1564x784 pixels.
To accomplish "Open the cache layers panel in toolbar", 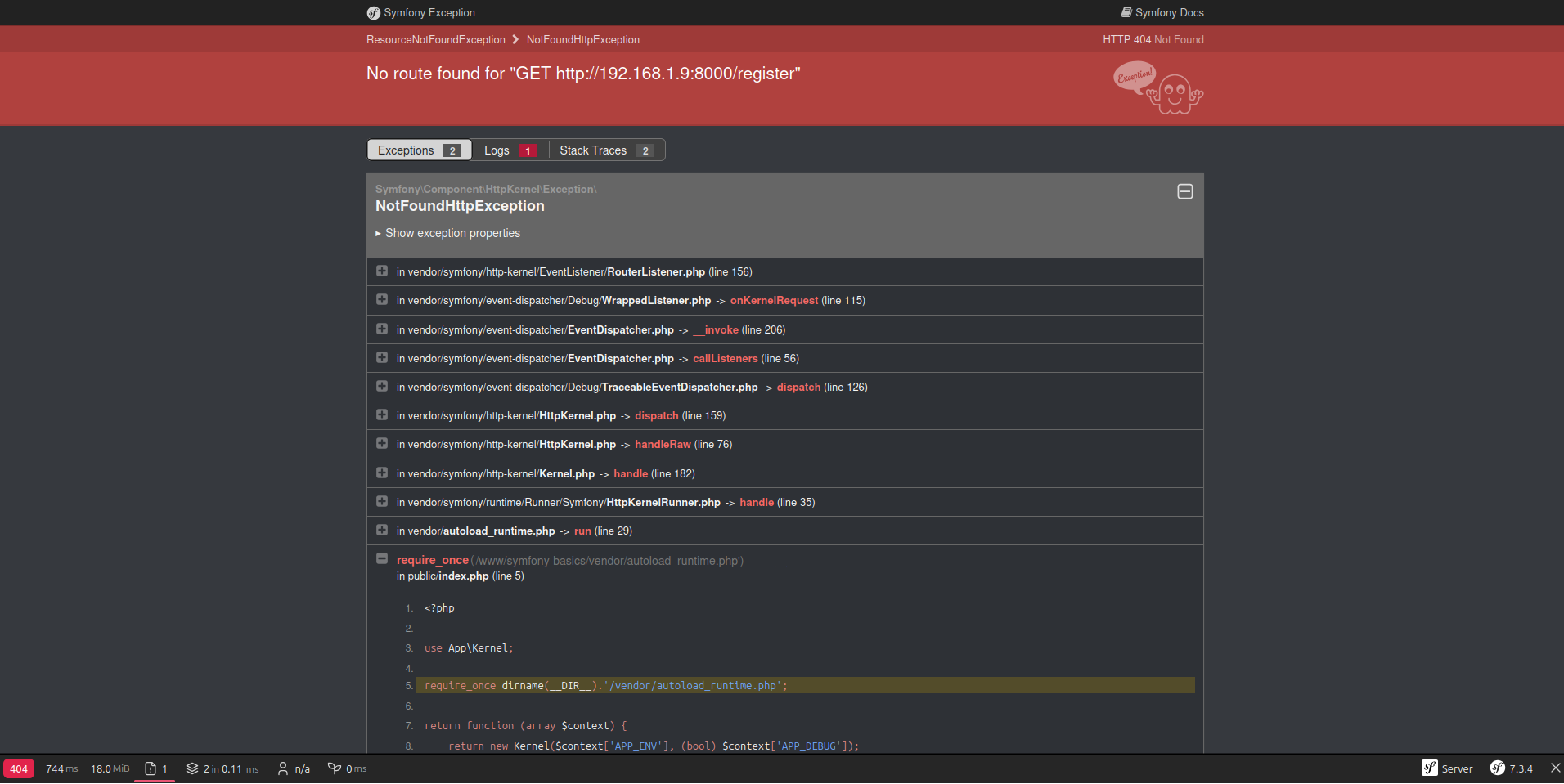I will (222, 768).
